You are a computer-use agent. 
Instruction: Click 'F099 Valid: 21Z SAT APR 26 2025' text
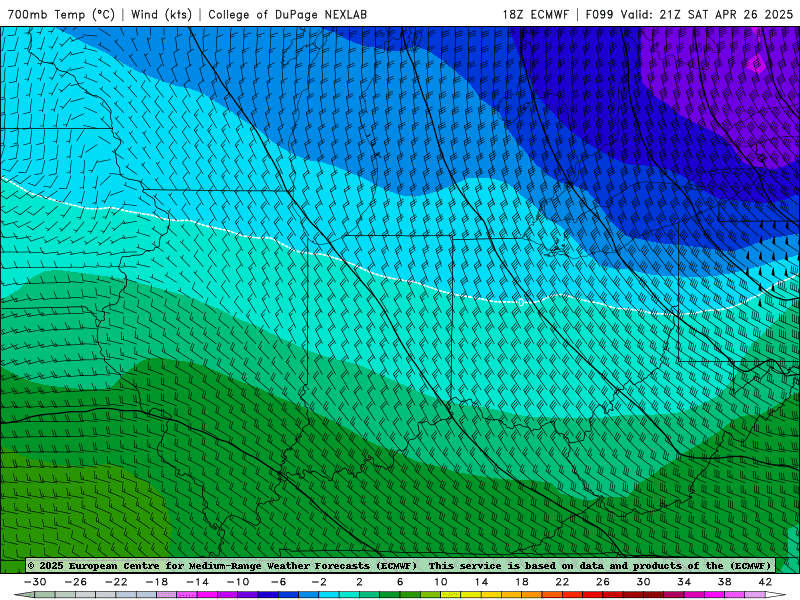tap(689, 14)
